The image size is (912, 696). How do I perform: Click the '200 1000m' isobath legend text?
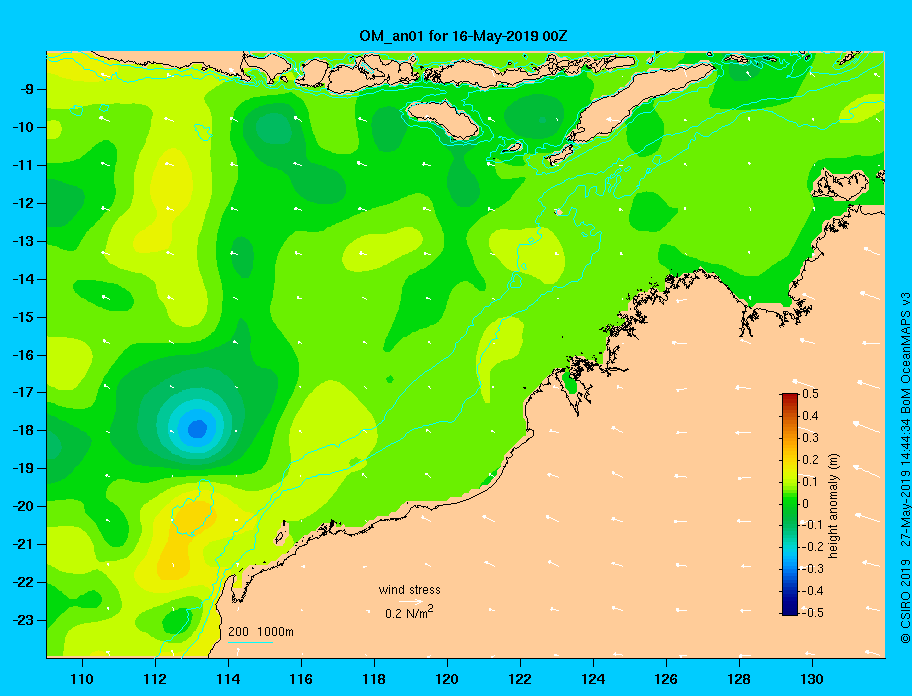[x=261, y=632]
